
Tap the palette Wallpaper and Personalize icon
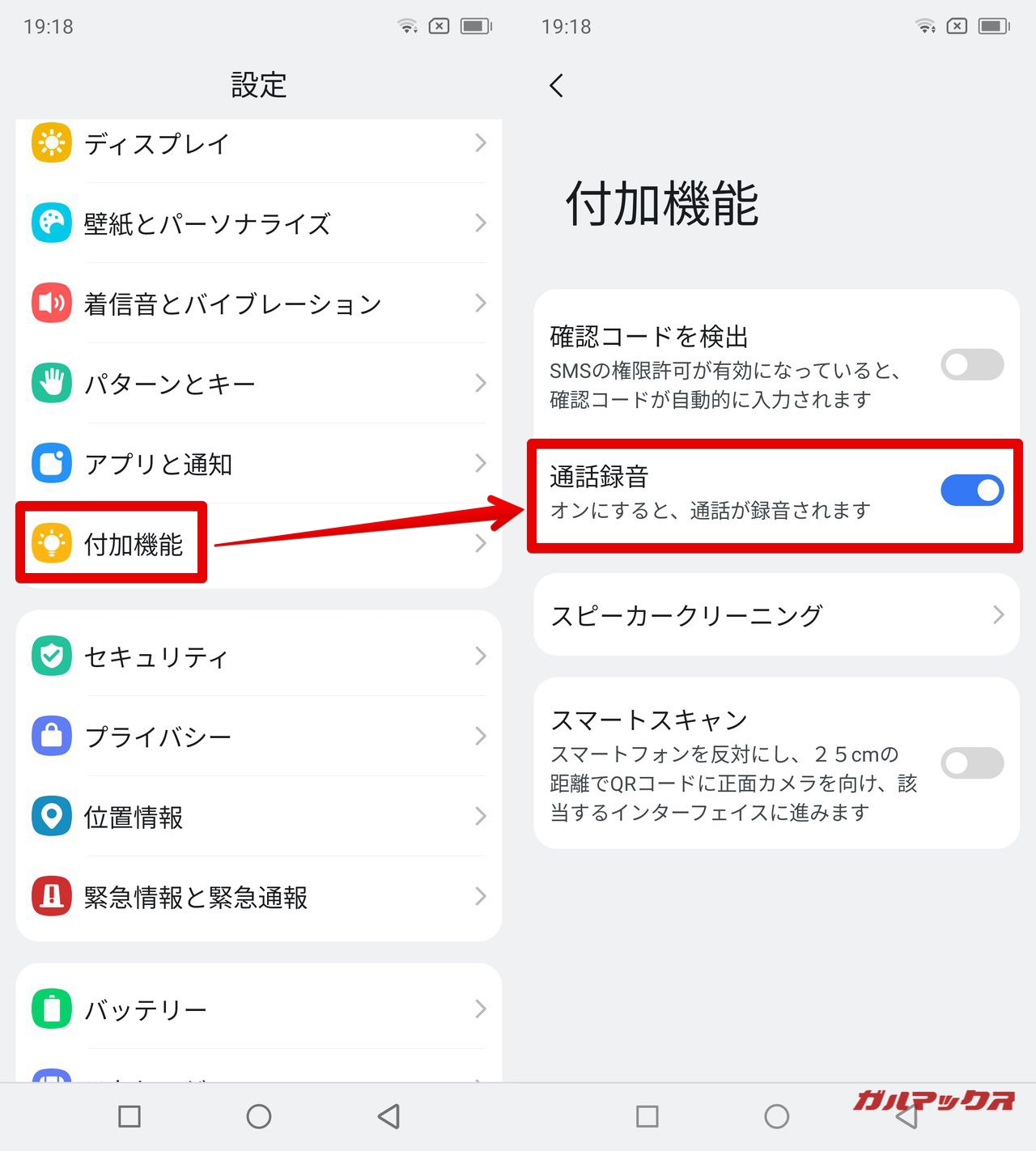(x=52, y=223)
